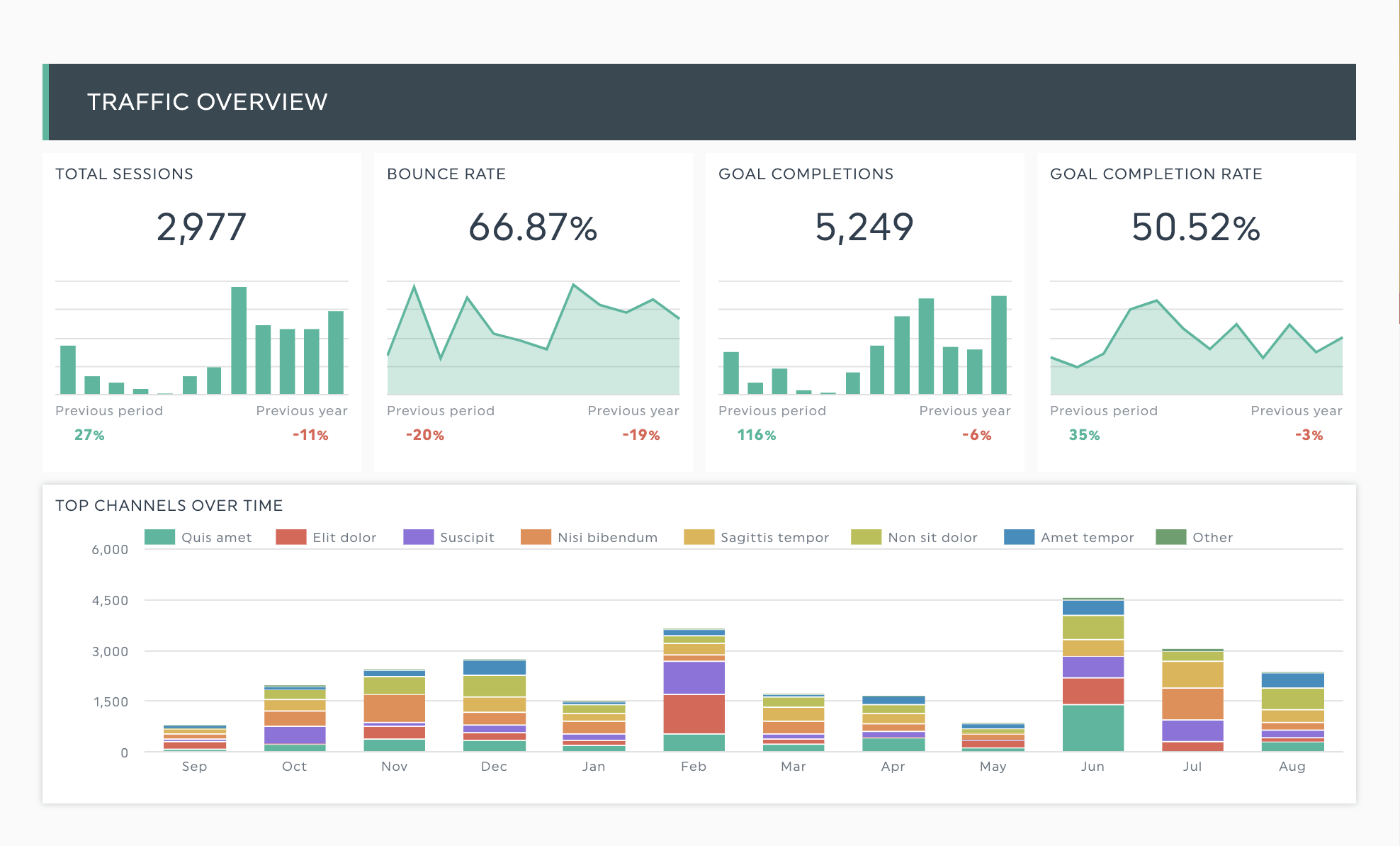Click the 116% previous period value
Image resolution: width=1400 pixels, height=846 pixels.
(x=756, y=435)
